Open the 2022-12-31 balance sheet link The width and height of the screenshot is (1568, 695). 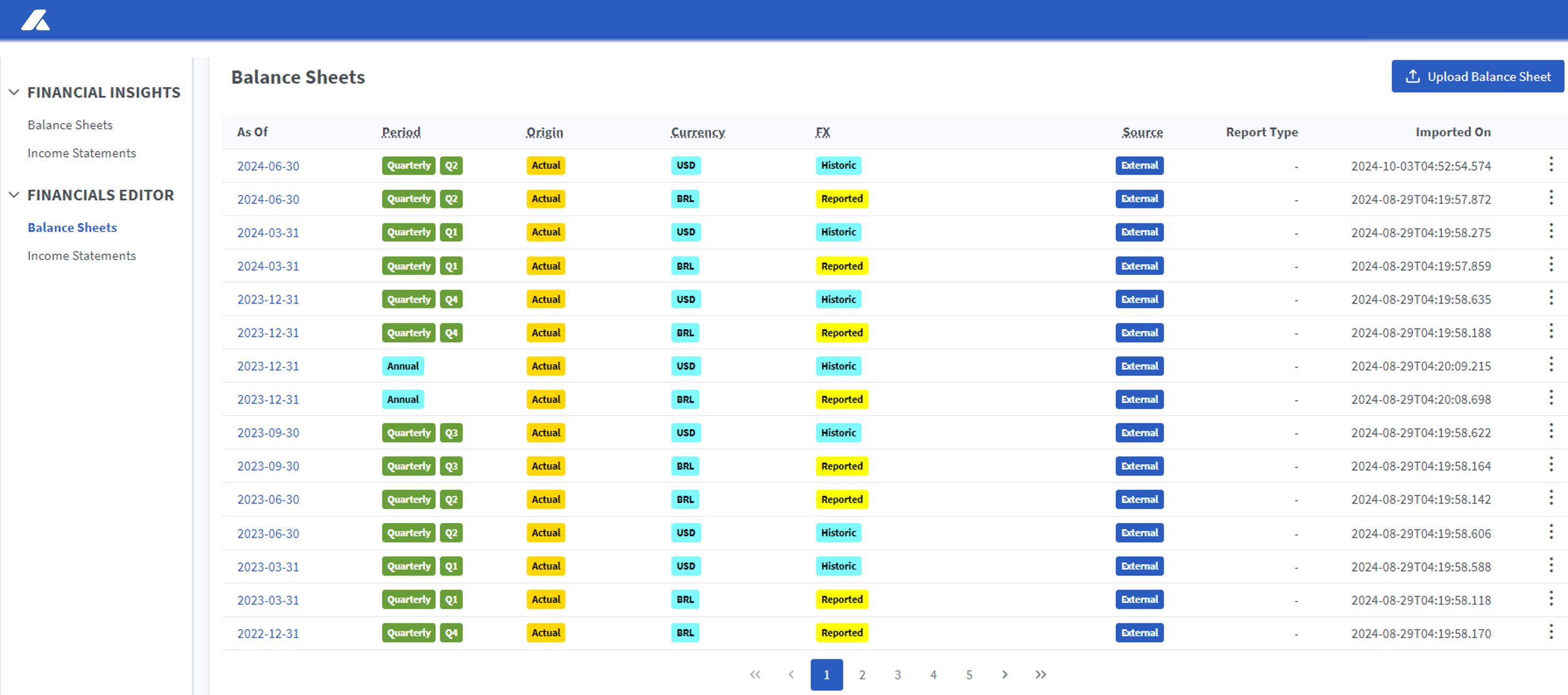coord(268,633)
